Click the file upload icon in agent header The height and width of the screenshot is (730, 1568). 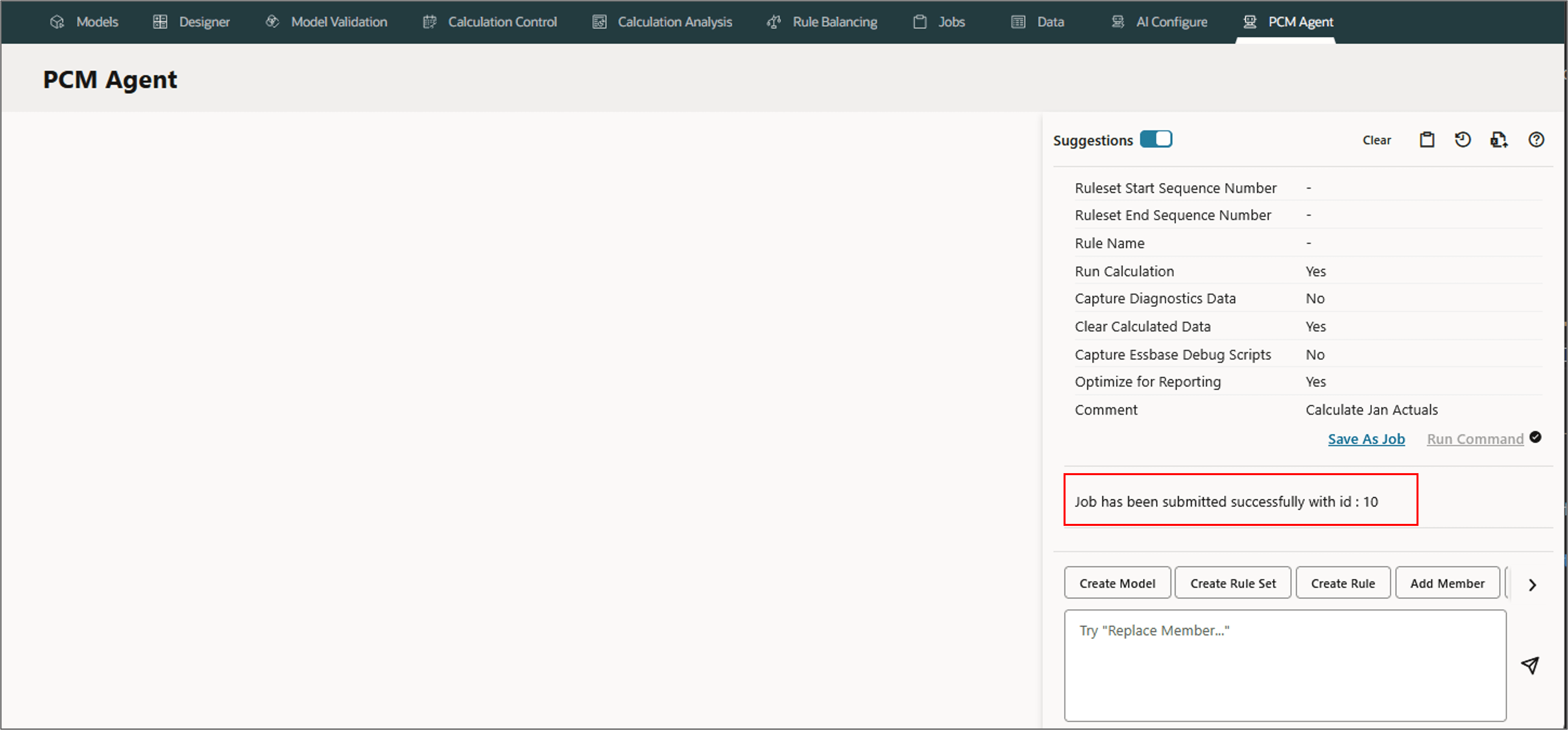point(1499,140)
